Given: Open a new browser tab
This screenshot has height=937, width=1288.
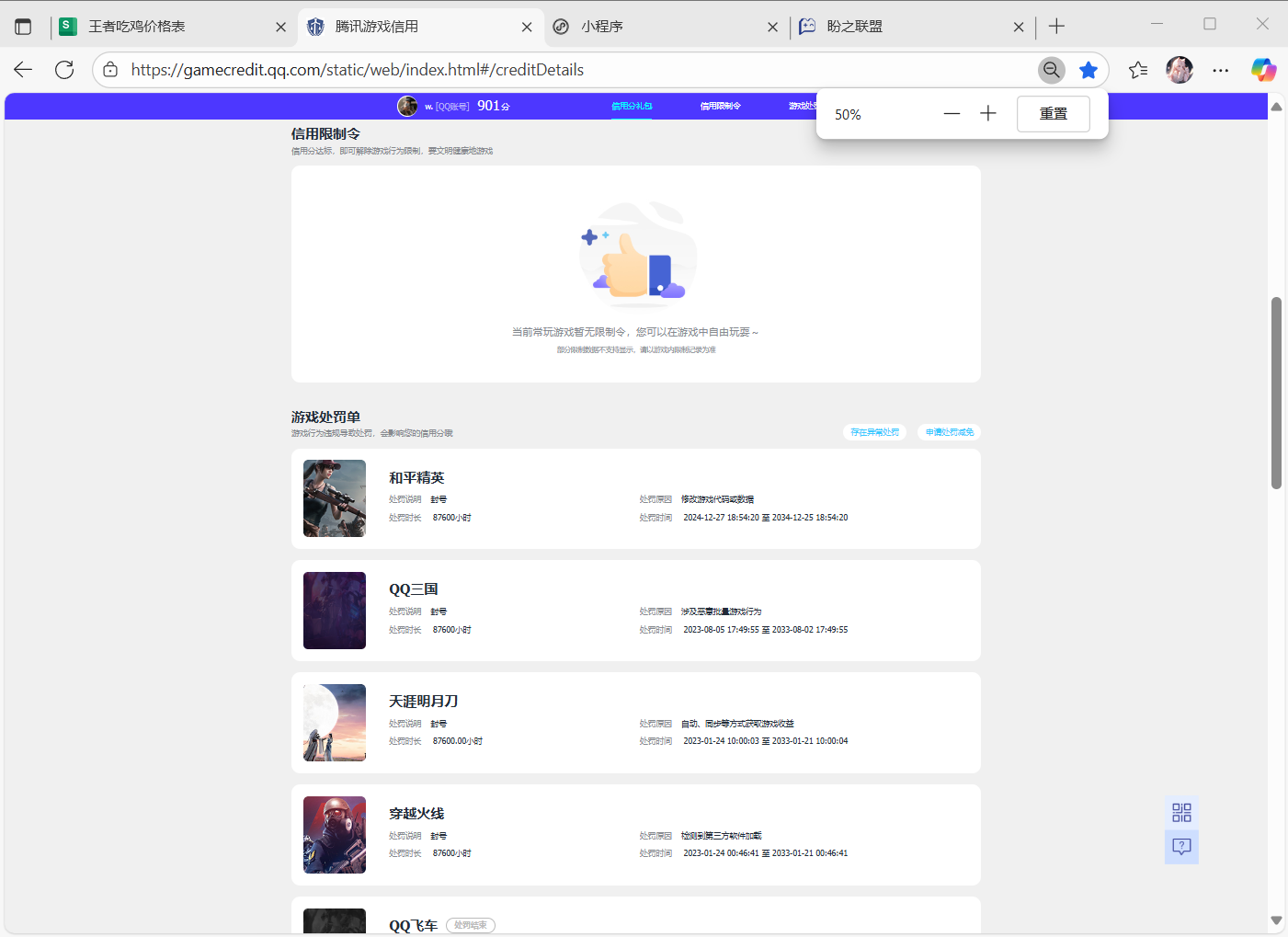Looking at the screenshot, I should (x=1056, y=27).
